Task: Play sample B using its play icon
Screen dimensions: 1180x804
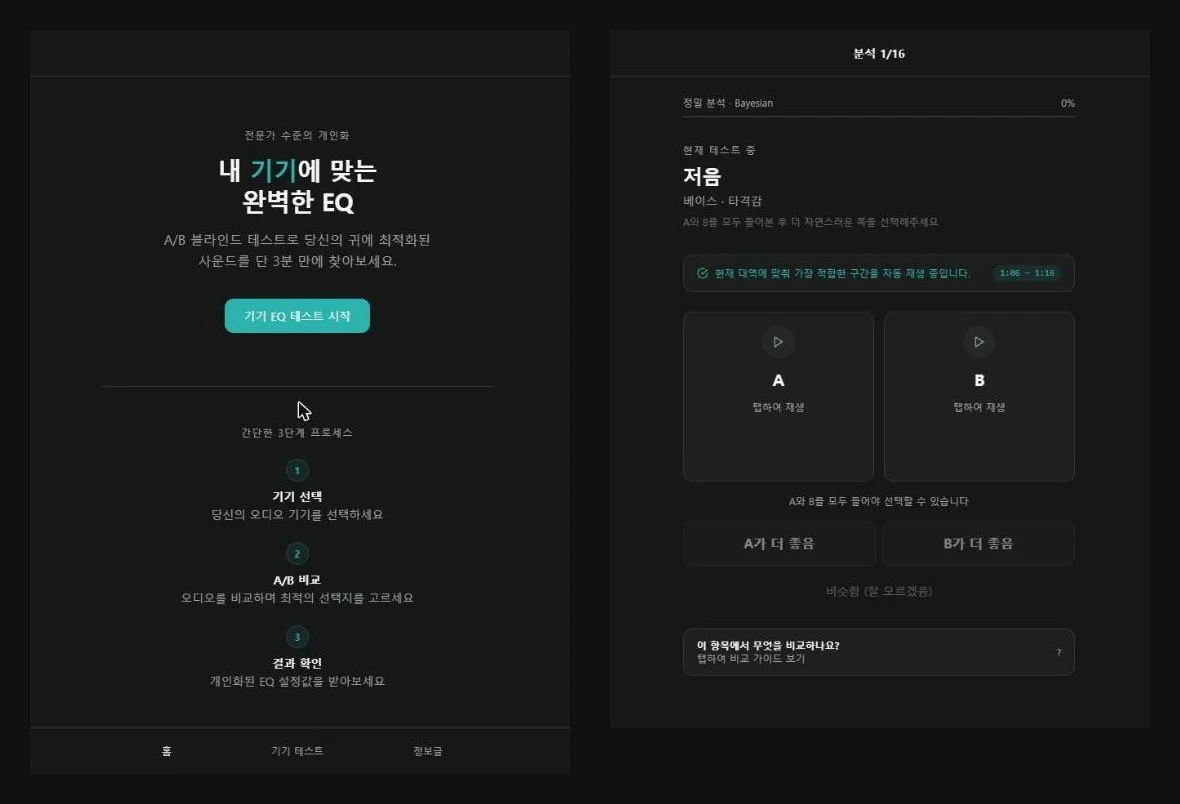Action: (x=979, y=342)
